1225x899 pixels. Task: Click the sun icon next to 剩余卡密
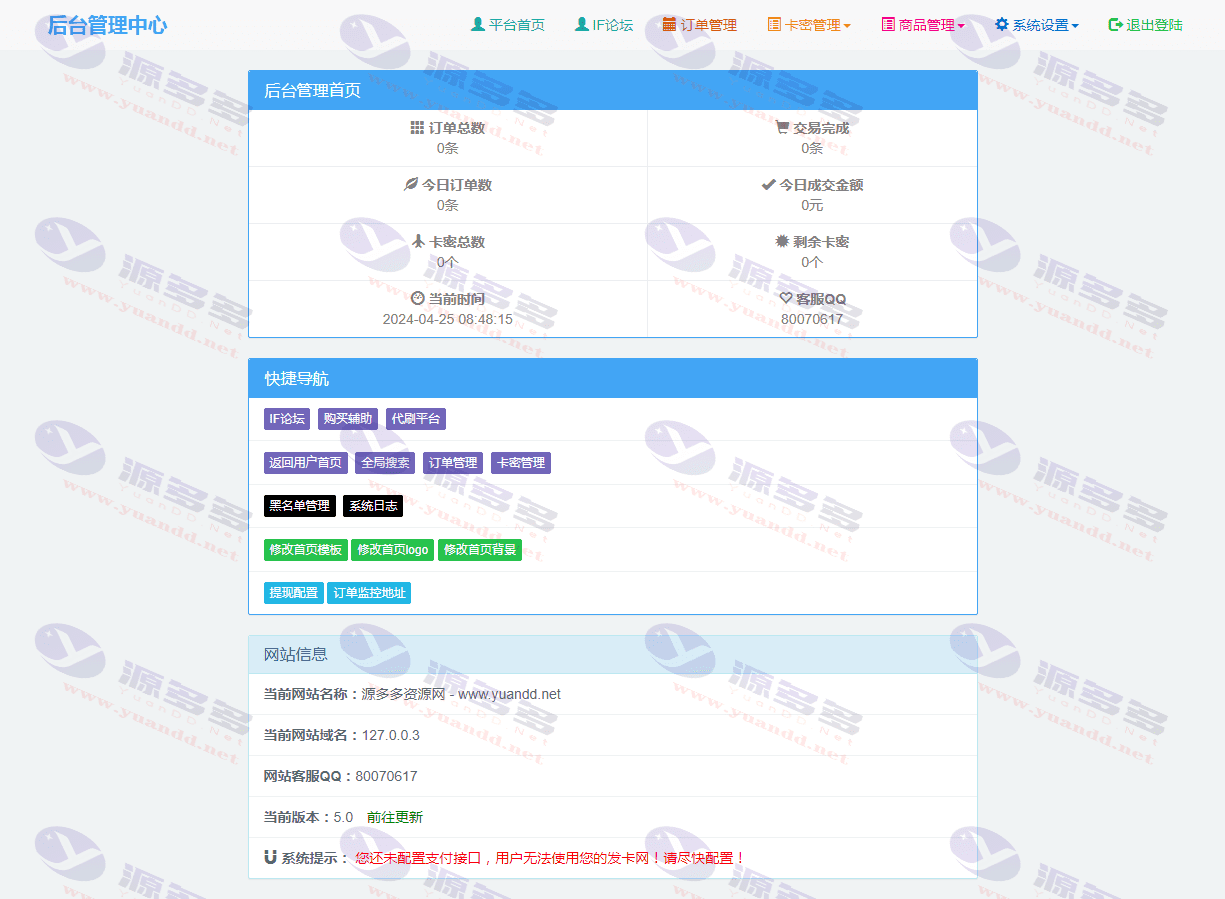[782, 241]
